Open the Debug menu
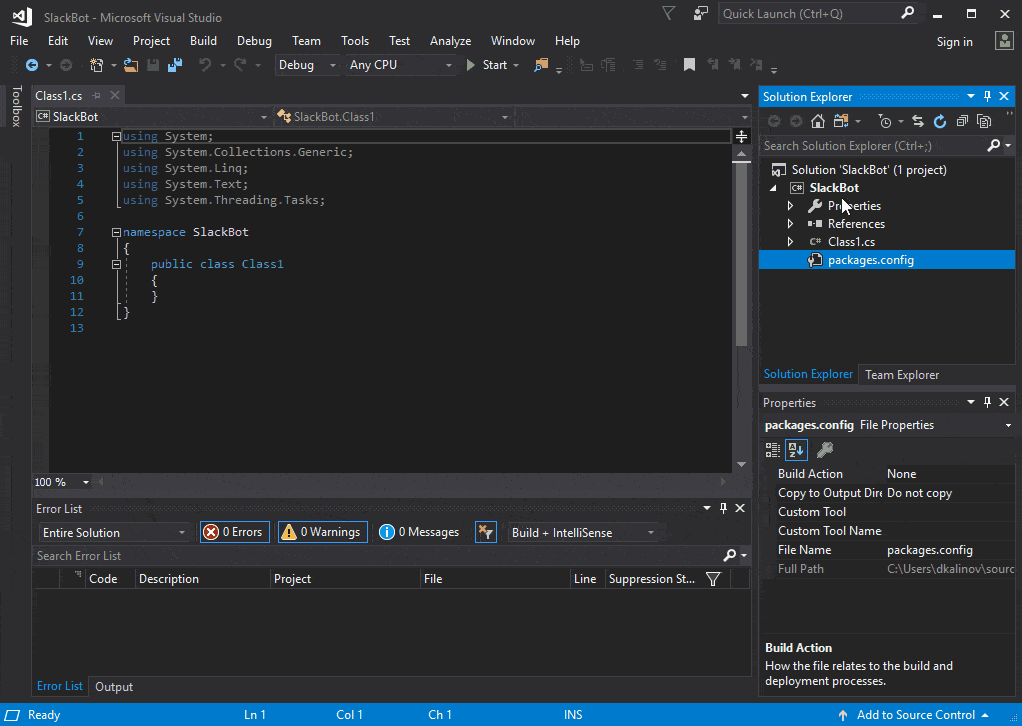The image size is (1022, 726). coord(254,40)
